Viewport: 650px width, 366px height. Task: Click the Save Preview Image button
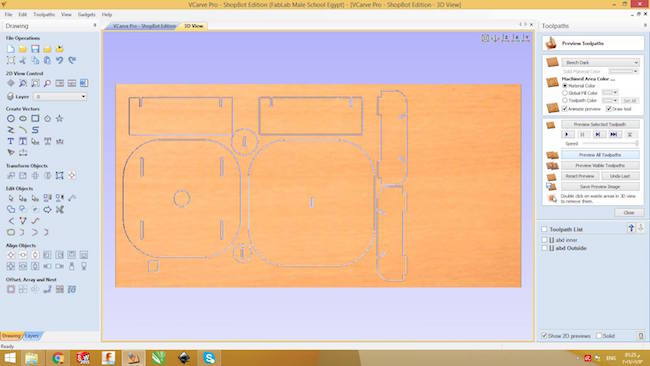pos(600,187)
